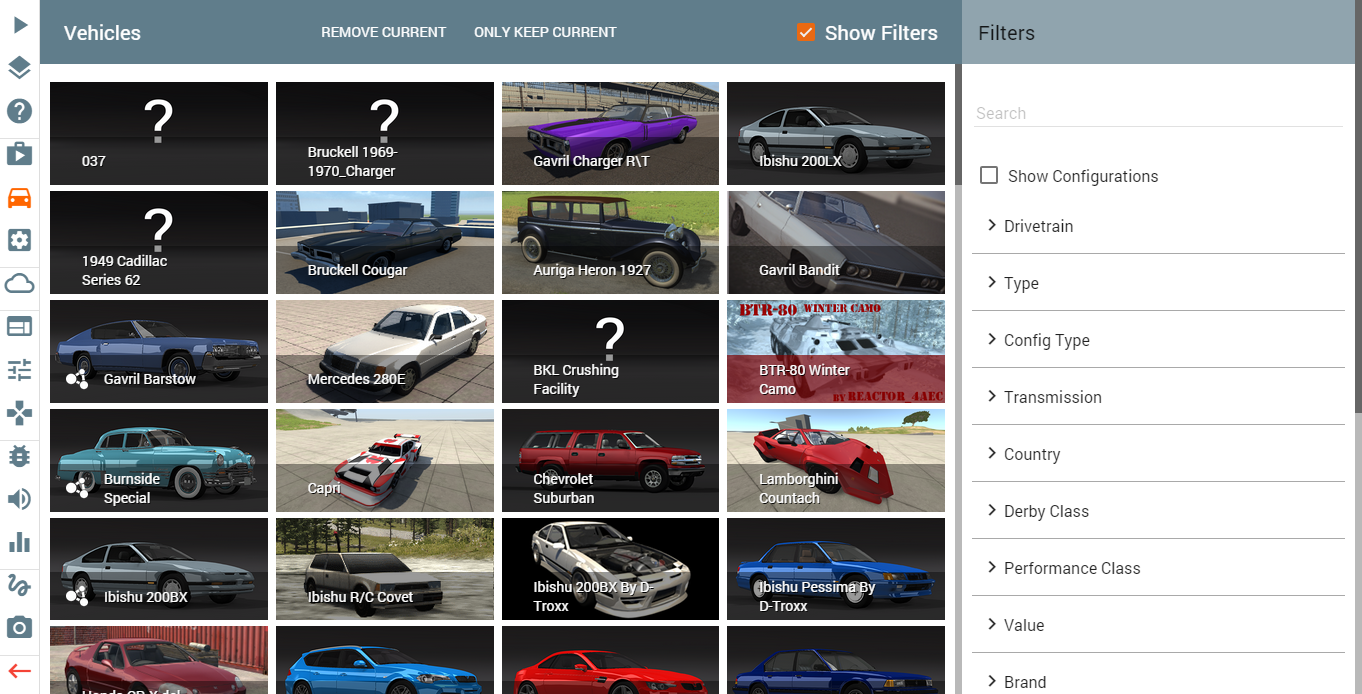This screenshot has height=694, width=1362.
Task: Enable the Show Configurations checkbox
Action: pos(989,176)
